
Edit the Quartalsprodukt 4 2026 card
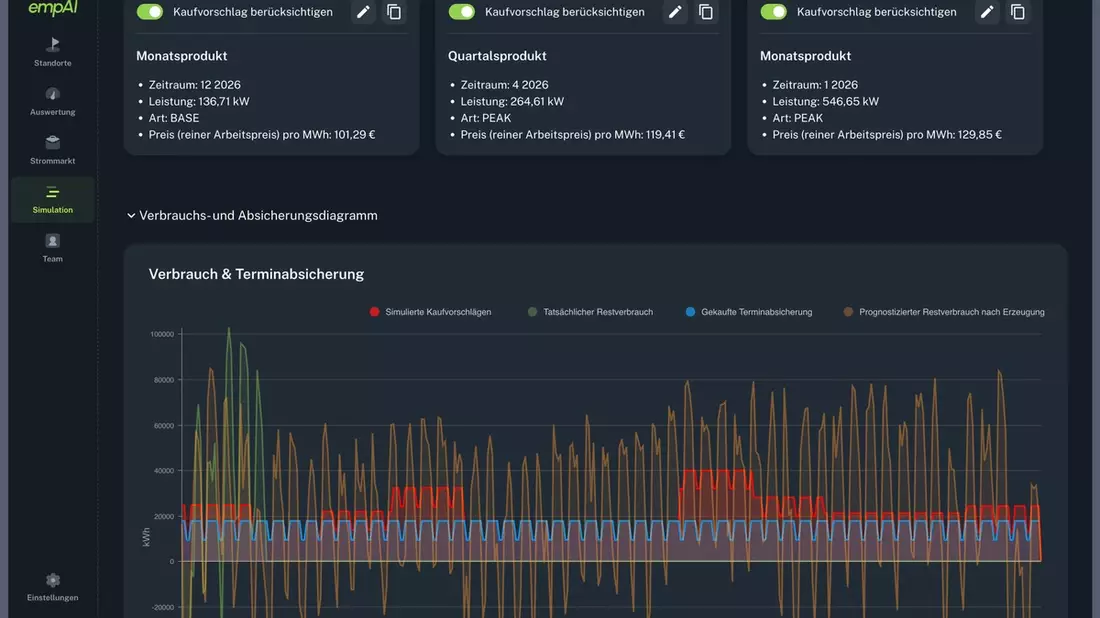(x=675, y=12)
